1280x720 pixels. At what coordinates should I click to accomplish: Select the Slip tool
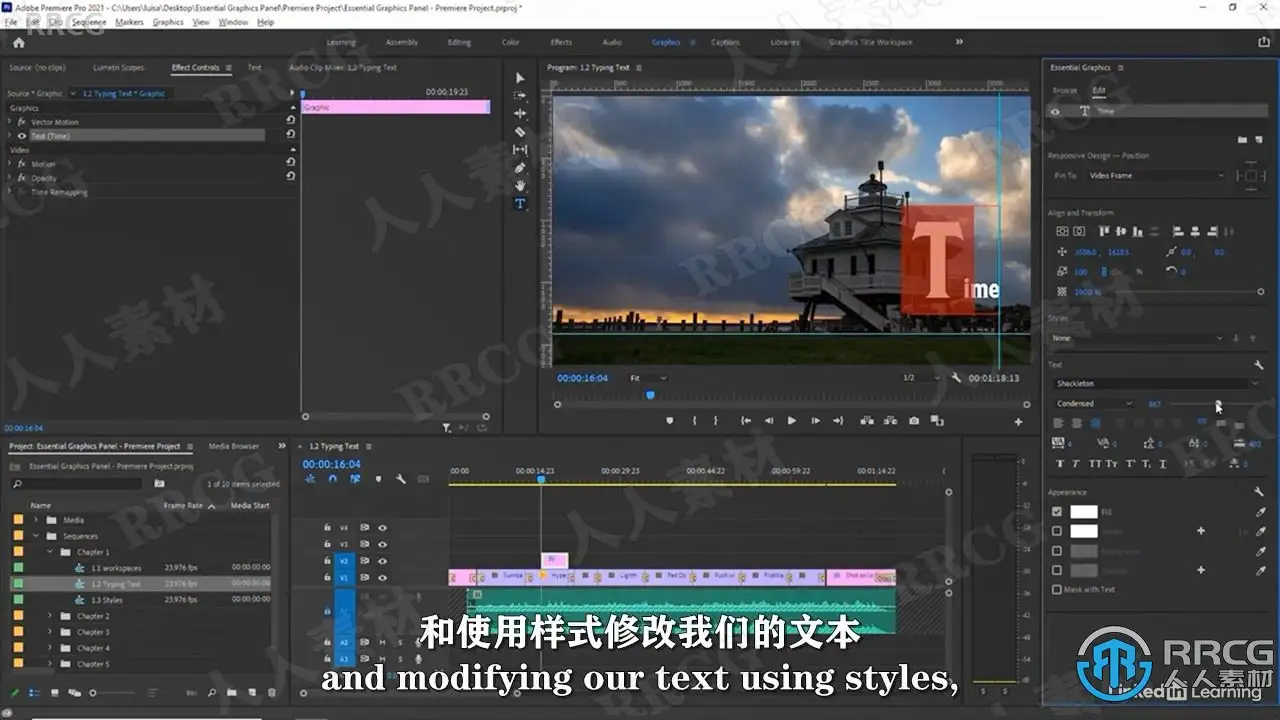[x=519, y=150]
